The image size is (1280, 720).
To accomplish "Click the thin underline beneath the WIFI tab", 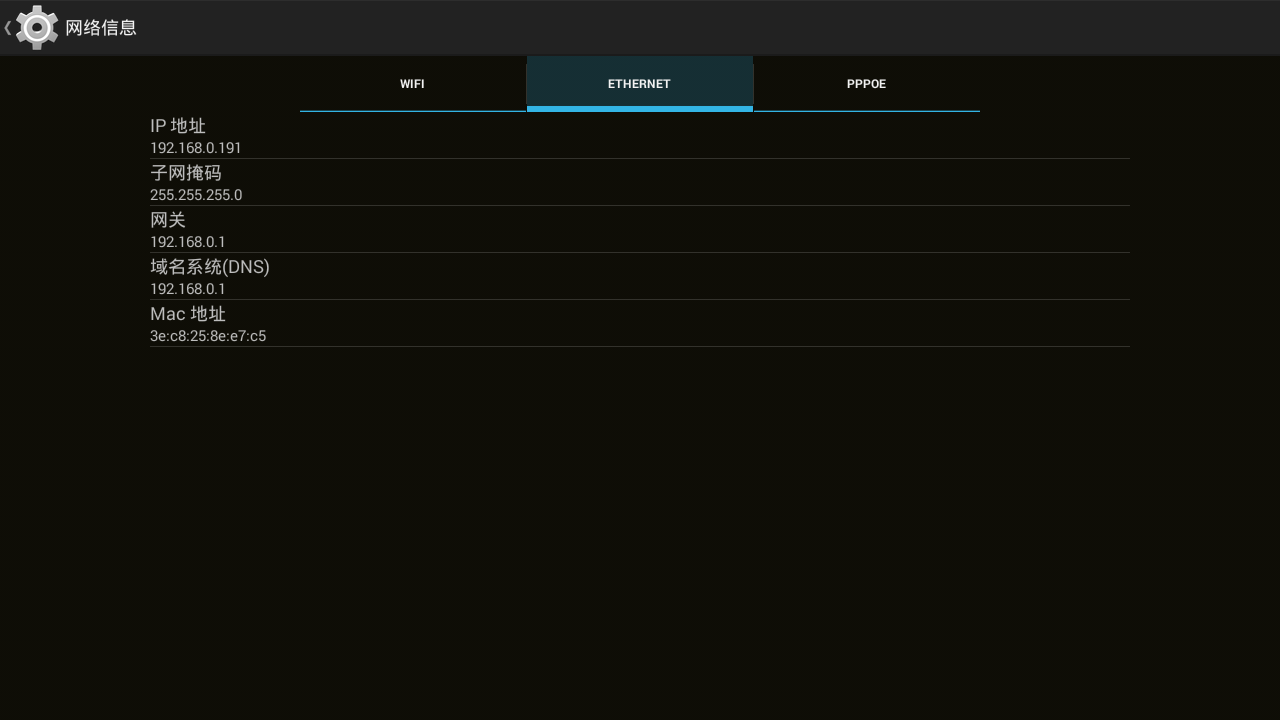I will [x=412, y=111].
